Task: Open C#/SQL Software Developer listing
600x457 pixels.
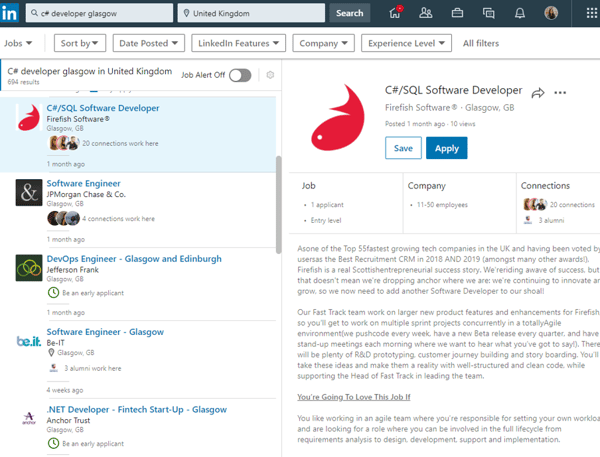Action: [x=103, y=108]
